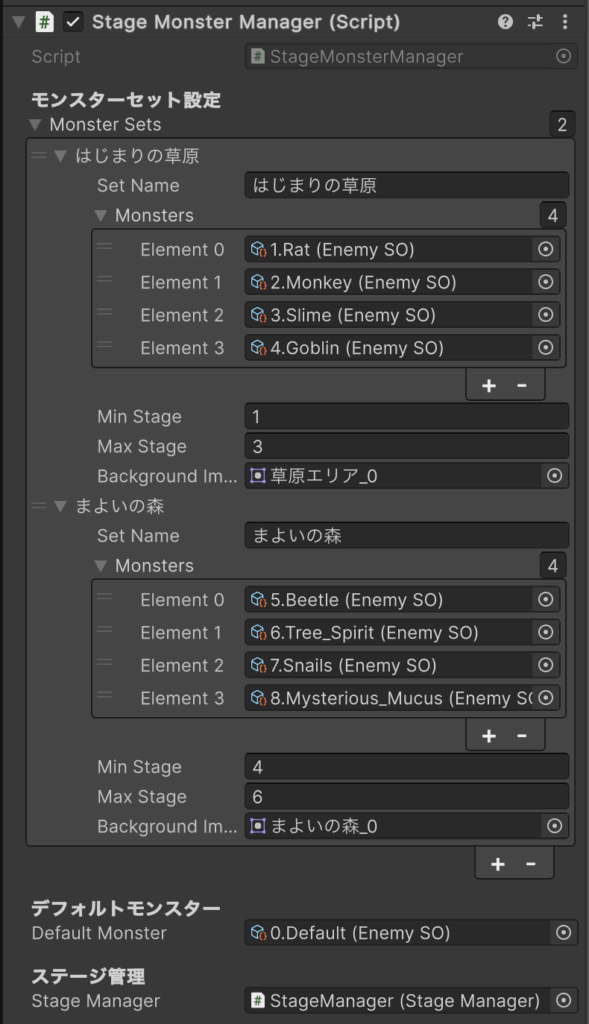Image resolution: width=589 pixels, height=1024 pixels.
Task: Open object picker for Default Monster field
Action: 564,933
